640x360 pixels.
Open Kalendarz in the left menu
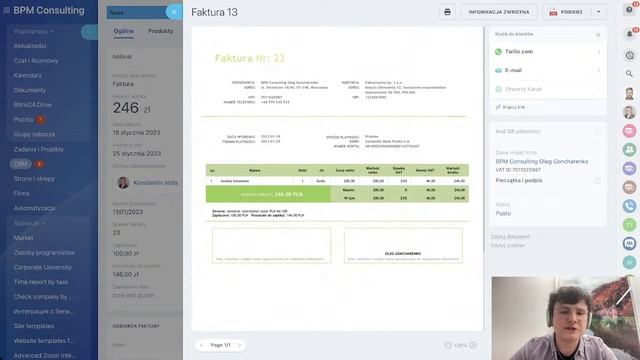[x=27, y=75]
